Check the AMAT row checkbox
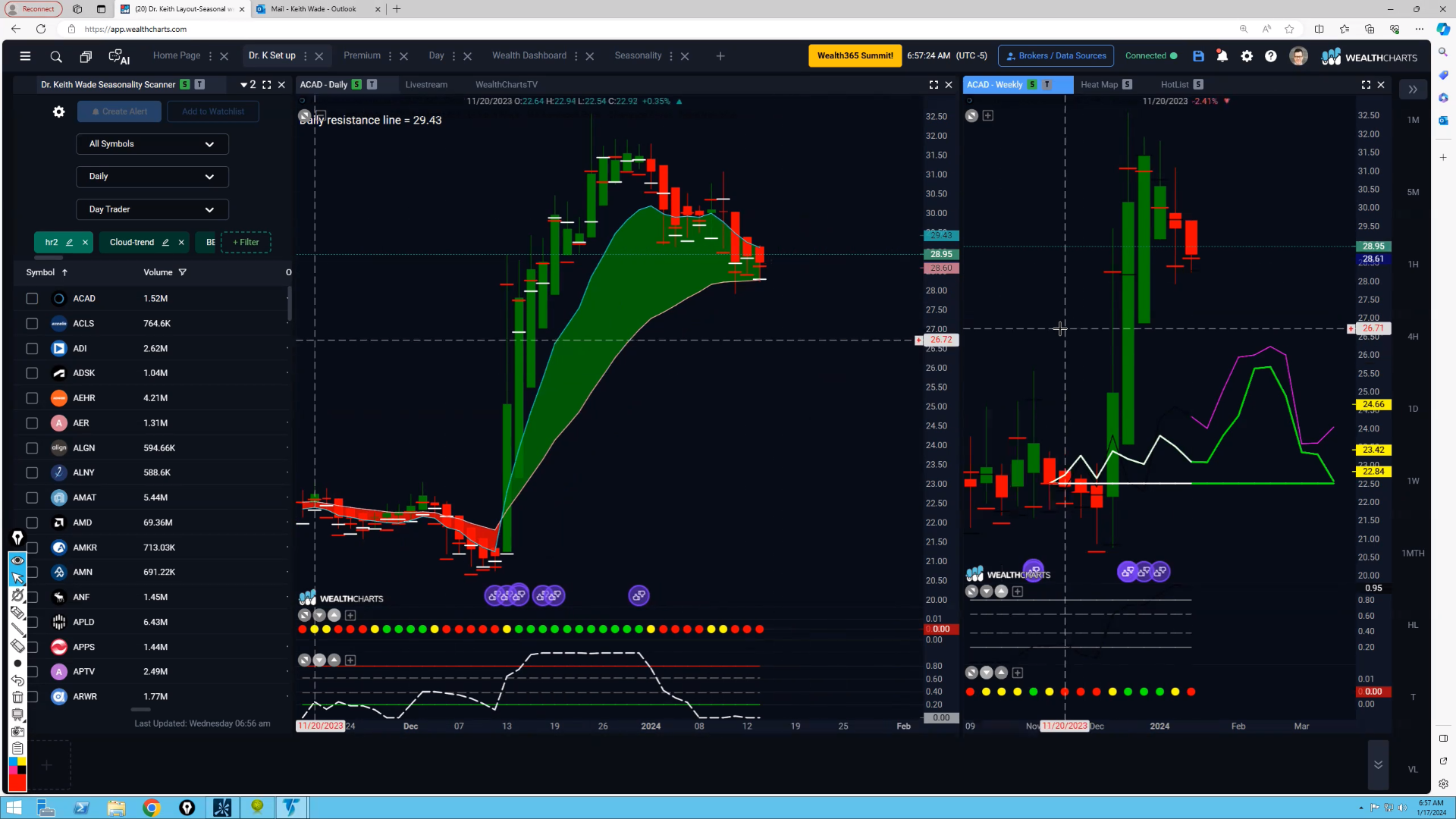Screen dimensions: 1456x819 pyautogui.click(x=32, y=498)
